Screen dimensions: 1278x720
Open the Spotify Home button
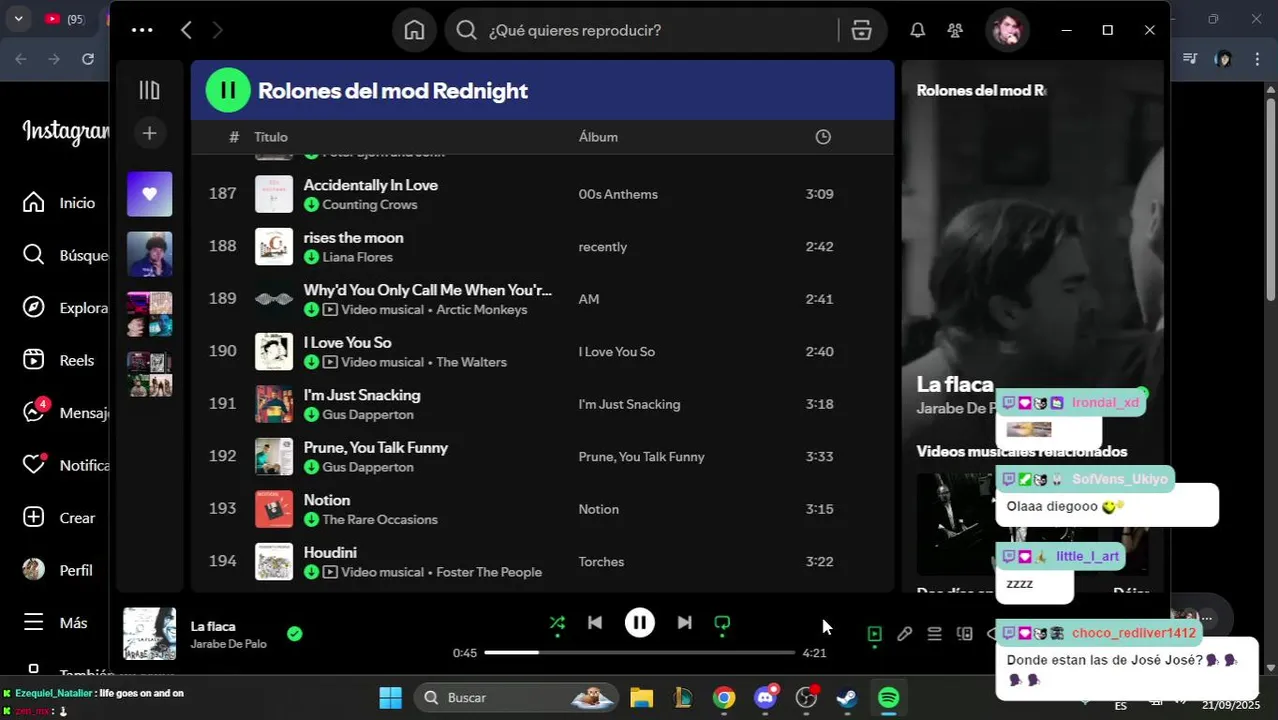[x=414, y=30]
